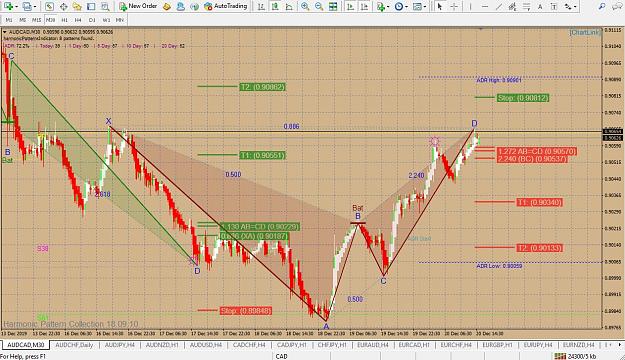Open the Profiles dropdown arrow

coord(35,6)
